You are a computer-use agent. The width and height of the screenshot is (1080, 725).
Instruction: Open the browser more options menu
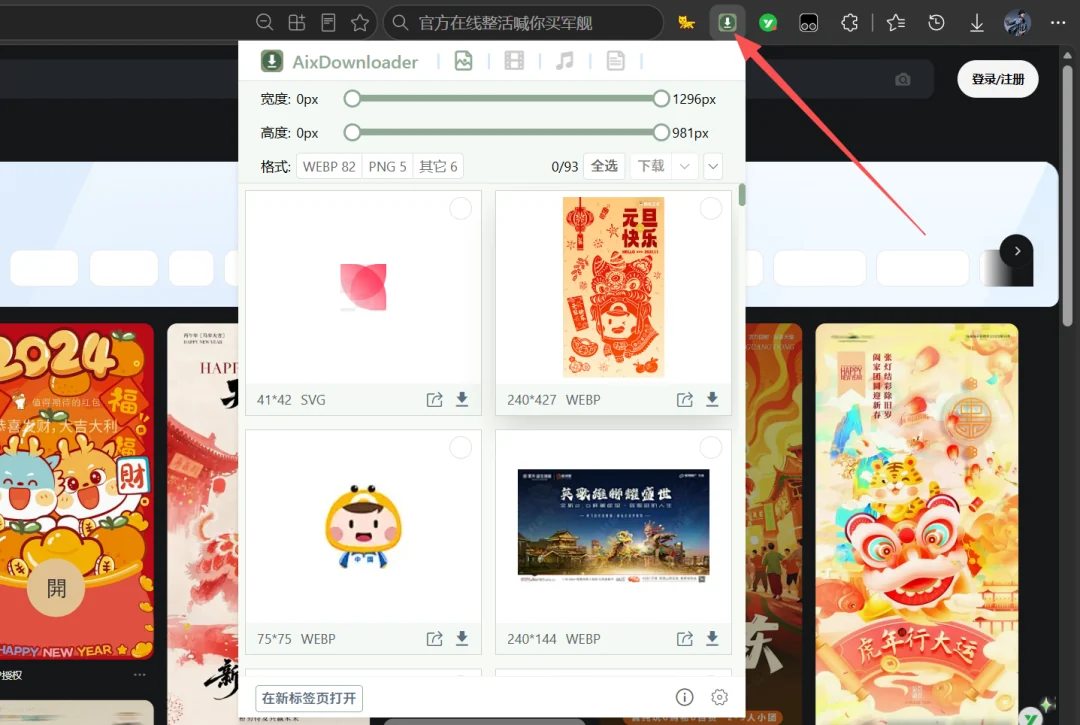1058,23
